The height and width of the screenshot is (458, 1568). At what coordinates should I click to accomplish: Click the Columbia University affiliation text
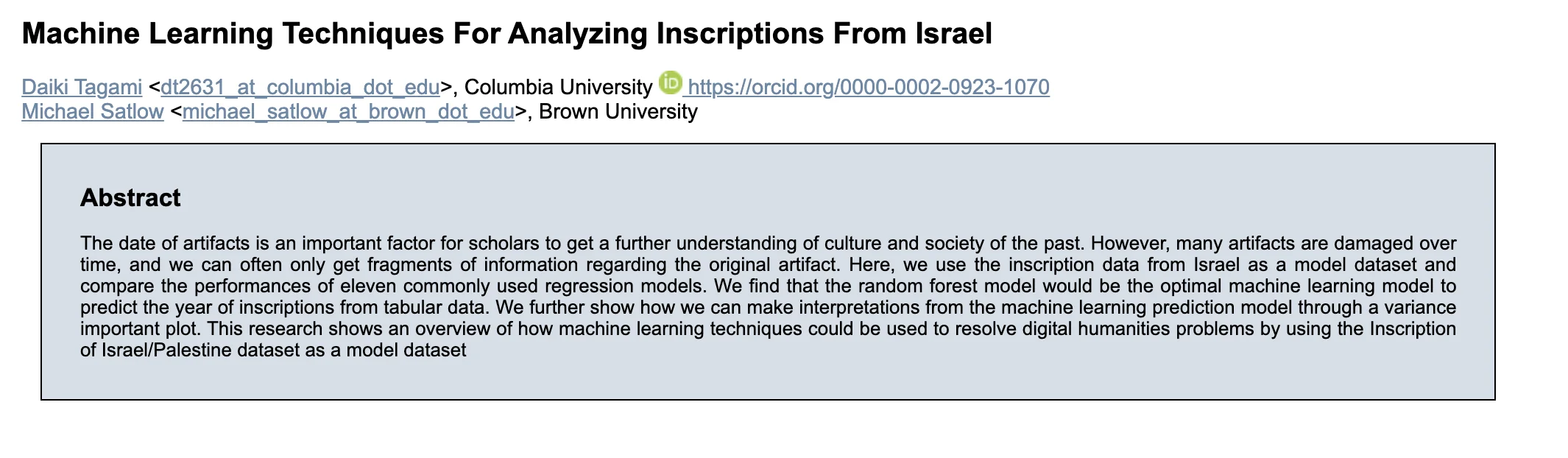click(558, 88)
